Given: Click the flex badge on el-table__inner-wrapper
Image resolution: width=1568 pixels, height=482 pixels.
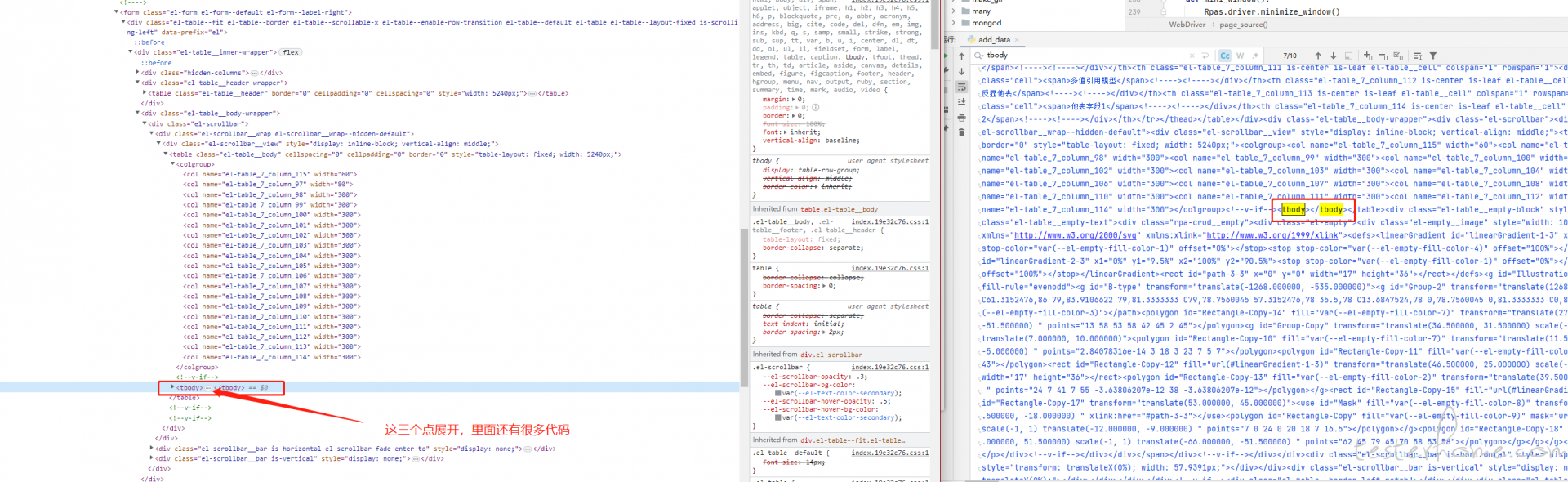Looking at the screenshot, I should pyautogui.click(x=291, y=52).
